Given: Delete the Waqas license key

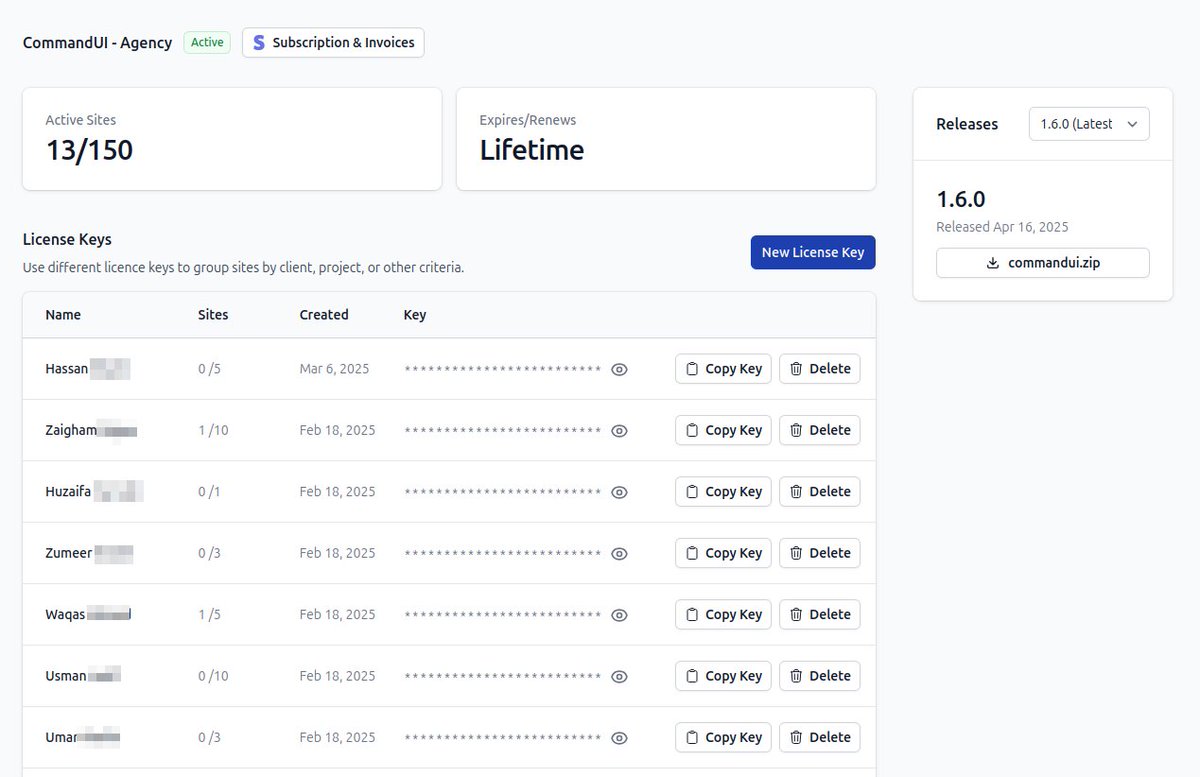Looking at the screenshot, I should pyautogui.click(x=819, y=614).
